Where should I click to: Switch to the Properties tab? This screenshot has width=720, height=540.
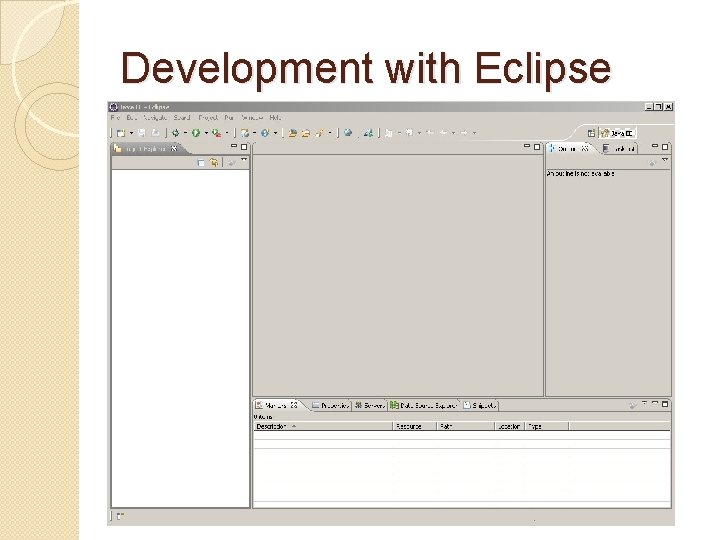click(331, 405)
